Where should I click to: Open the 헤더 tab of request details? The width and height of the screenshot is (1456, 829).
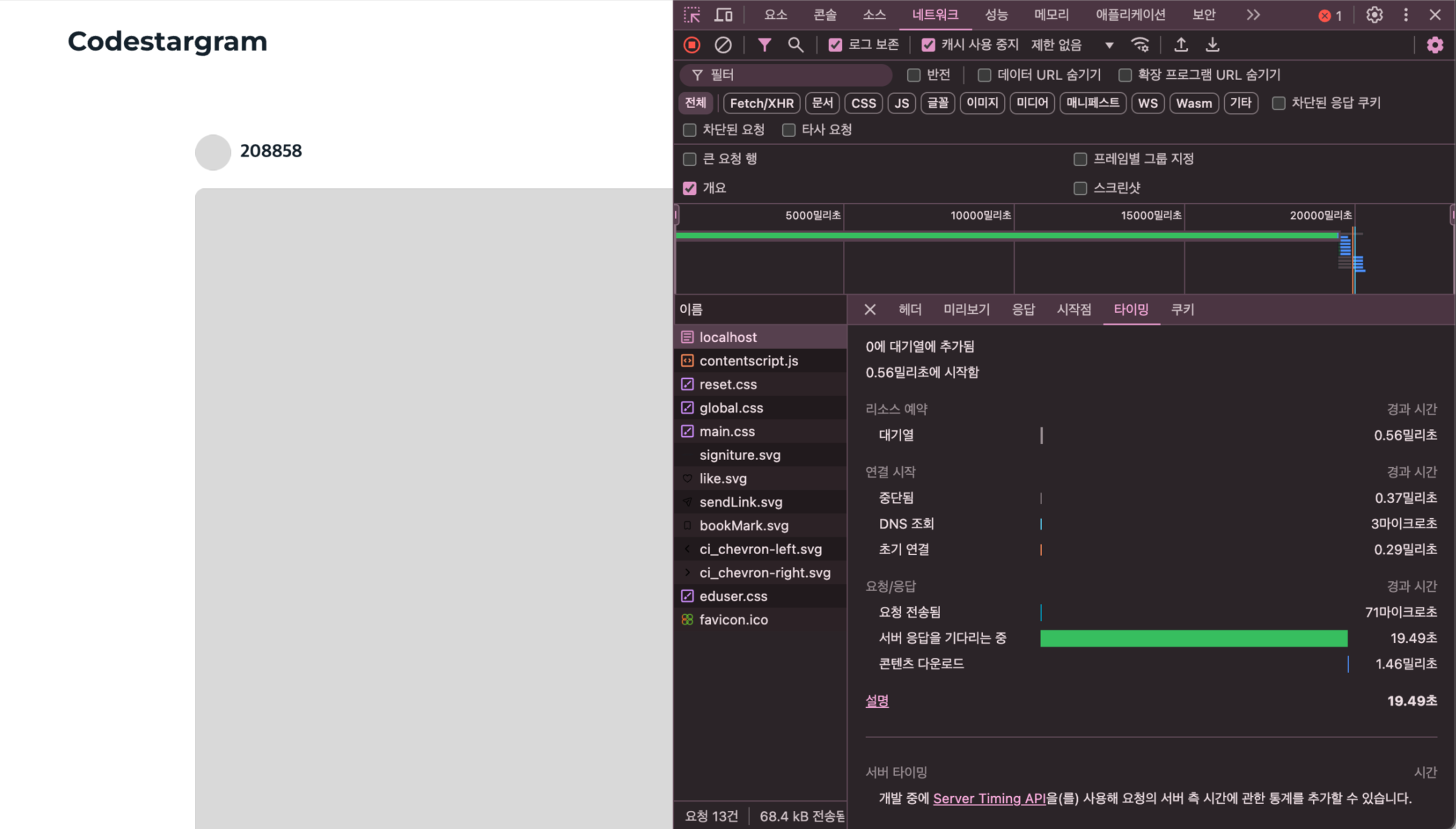coord(910,310)
